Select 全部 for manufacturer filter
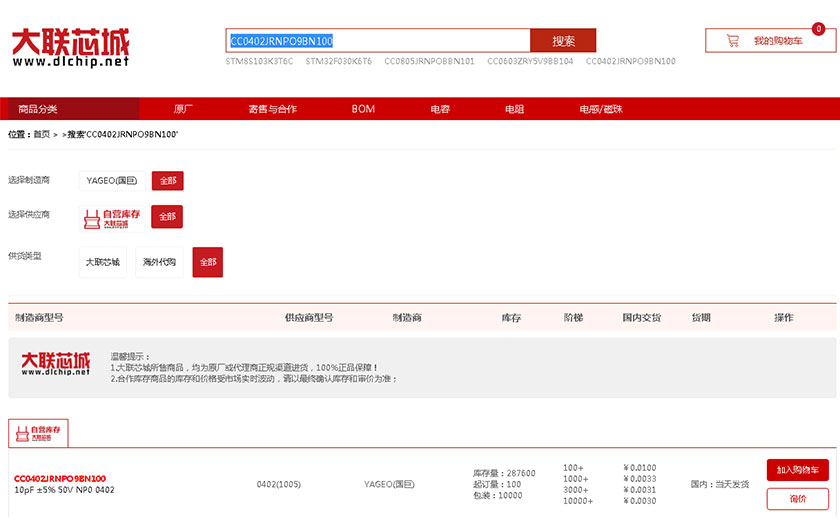The width and height of the screenshot is (840, 528). tap(167, 181)
